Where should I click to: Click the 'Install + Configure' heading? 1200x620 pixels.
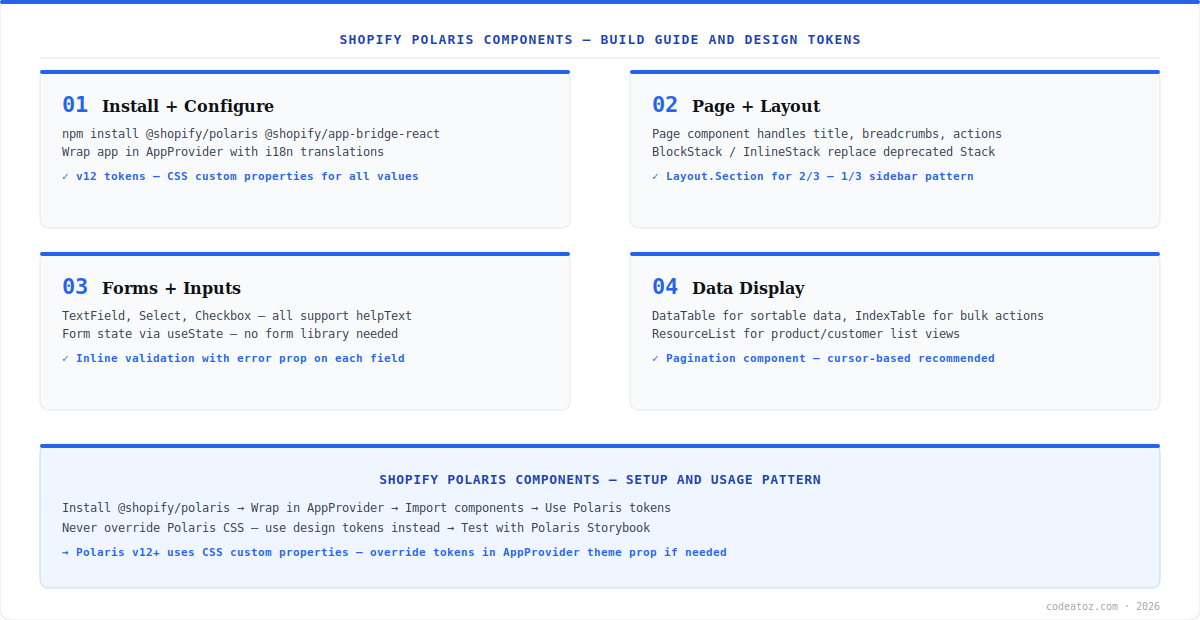pos(188,106)
